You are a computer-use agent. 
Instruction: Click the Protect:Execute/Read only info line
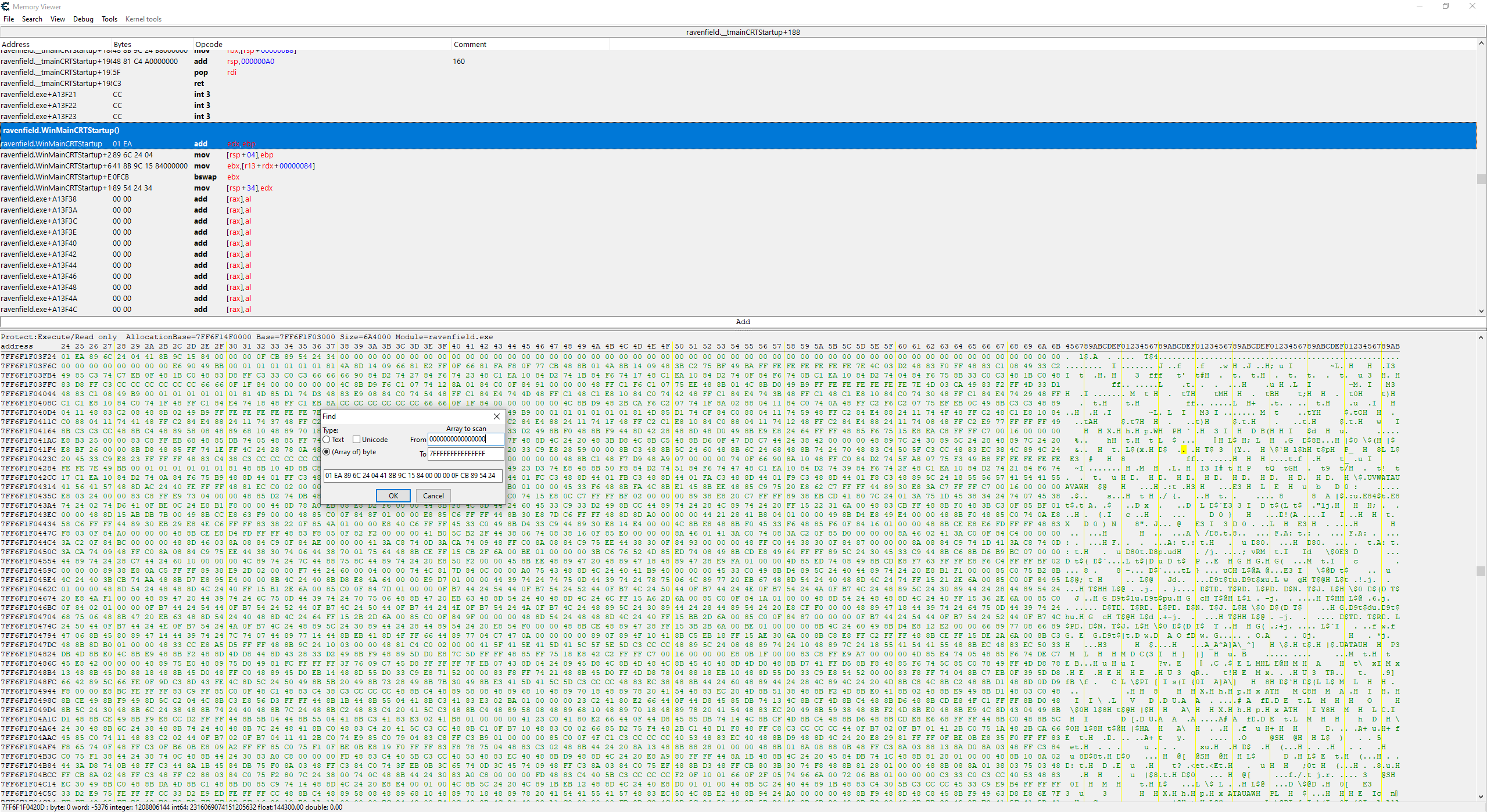pos(247,337)
